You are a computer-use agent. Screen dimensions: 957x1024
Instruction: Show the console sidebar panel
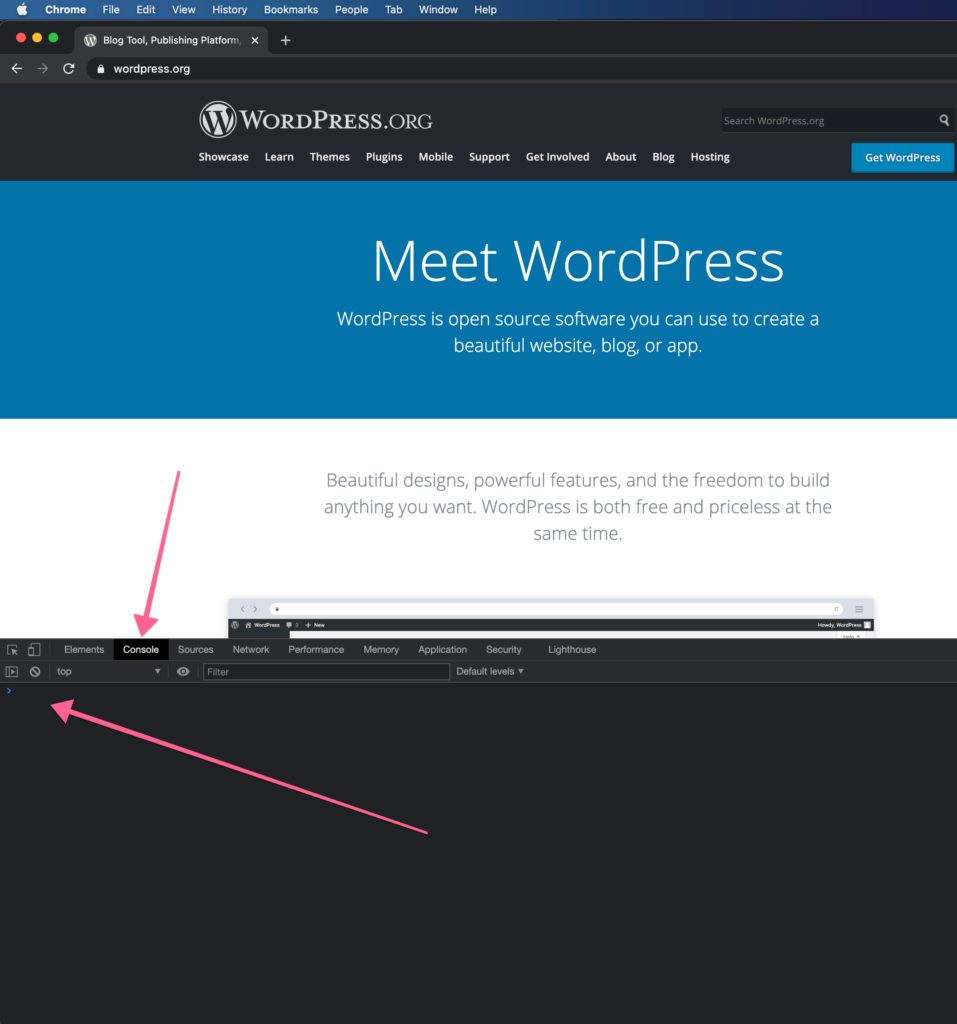point(12,672)
